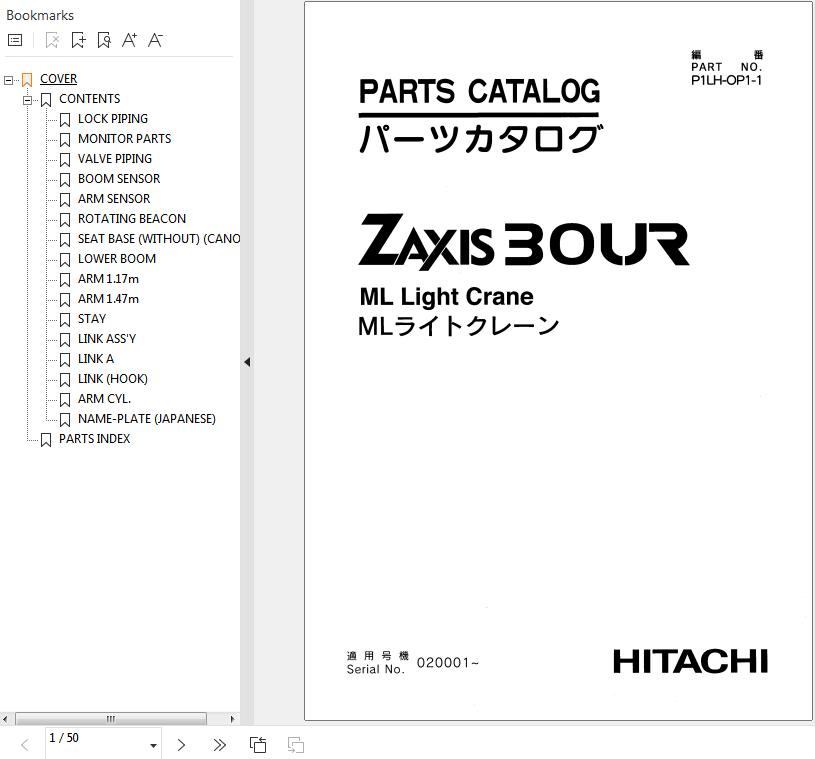This screenshot has width=815, height=759.
Task: Click the next view icon
Action: [x=296, y=745]
